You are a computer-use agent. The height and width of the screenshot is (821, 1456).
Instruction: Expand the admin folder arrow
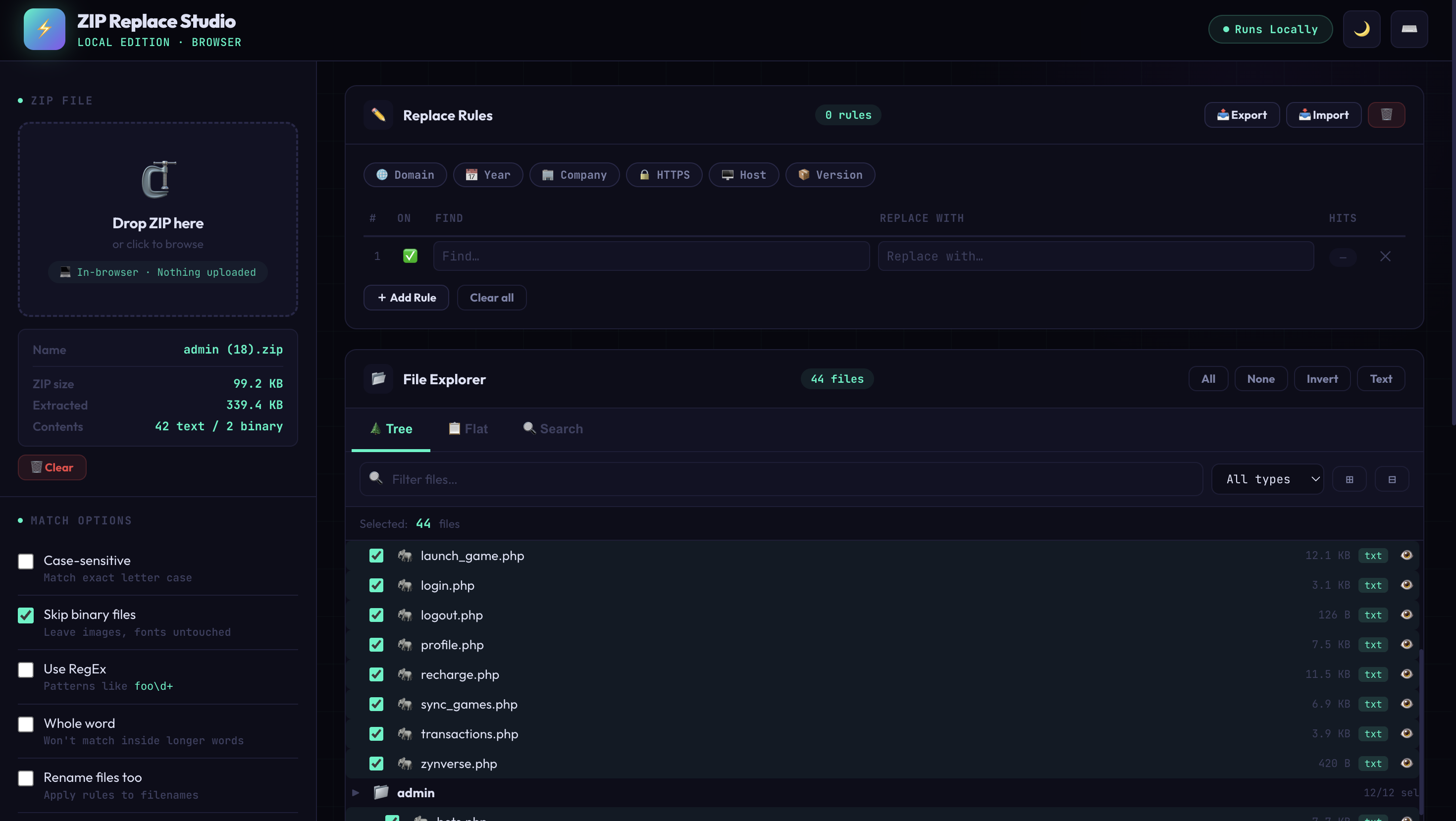356,793
